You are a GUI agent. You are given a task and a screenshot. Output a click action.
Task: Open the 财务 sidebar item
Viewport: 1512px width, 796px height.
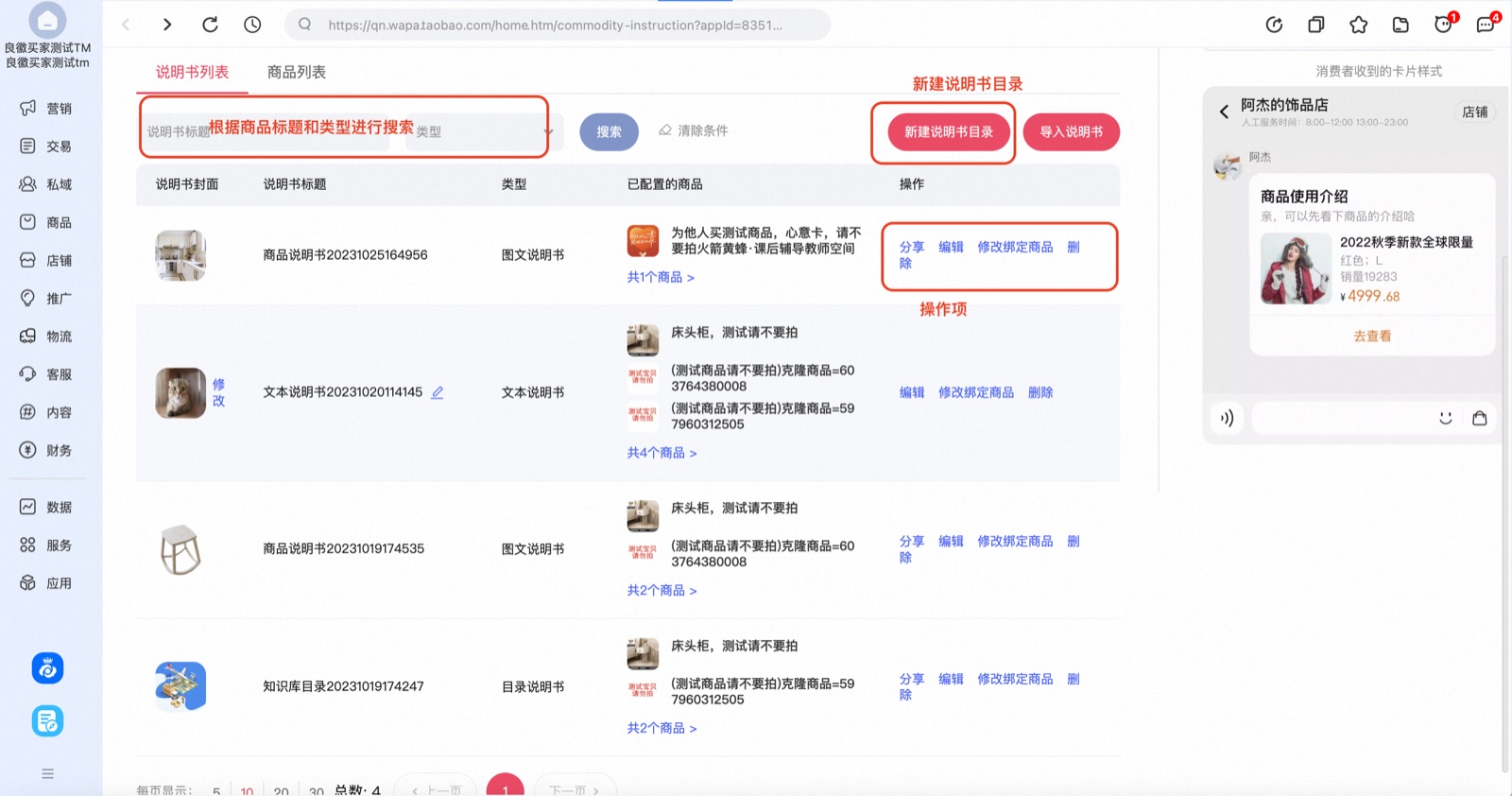click(47, 450)
